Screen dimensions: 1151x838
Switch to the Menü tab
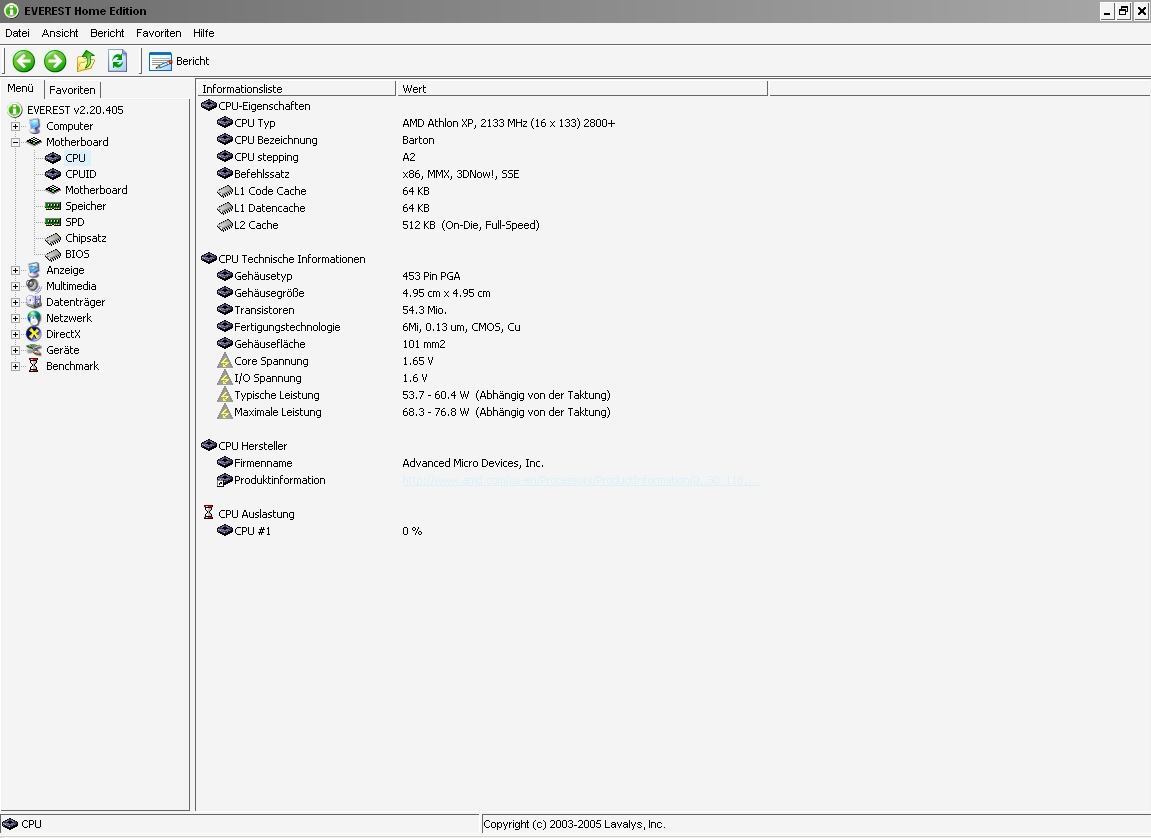pyautogui.click(x=21, y=88)
